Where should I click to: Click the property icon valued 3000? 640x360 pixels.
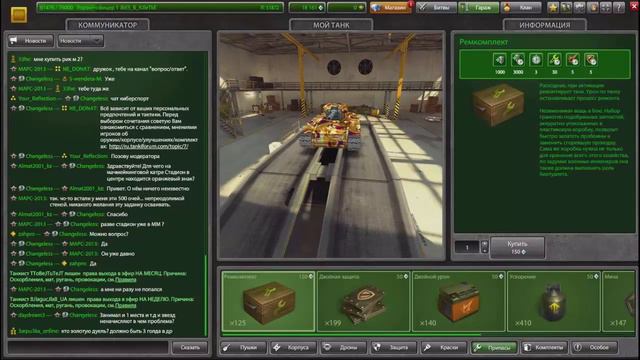518,60
